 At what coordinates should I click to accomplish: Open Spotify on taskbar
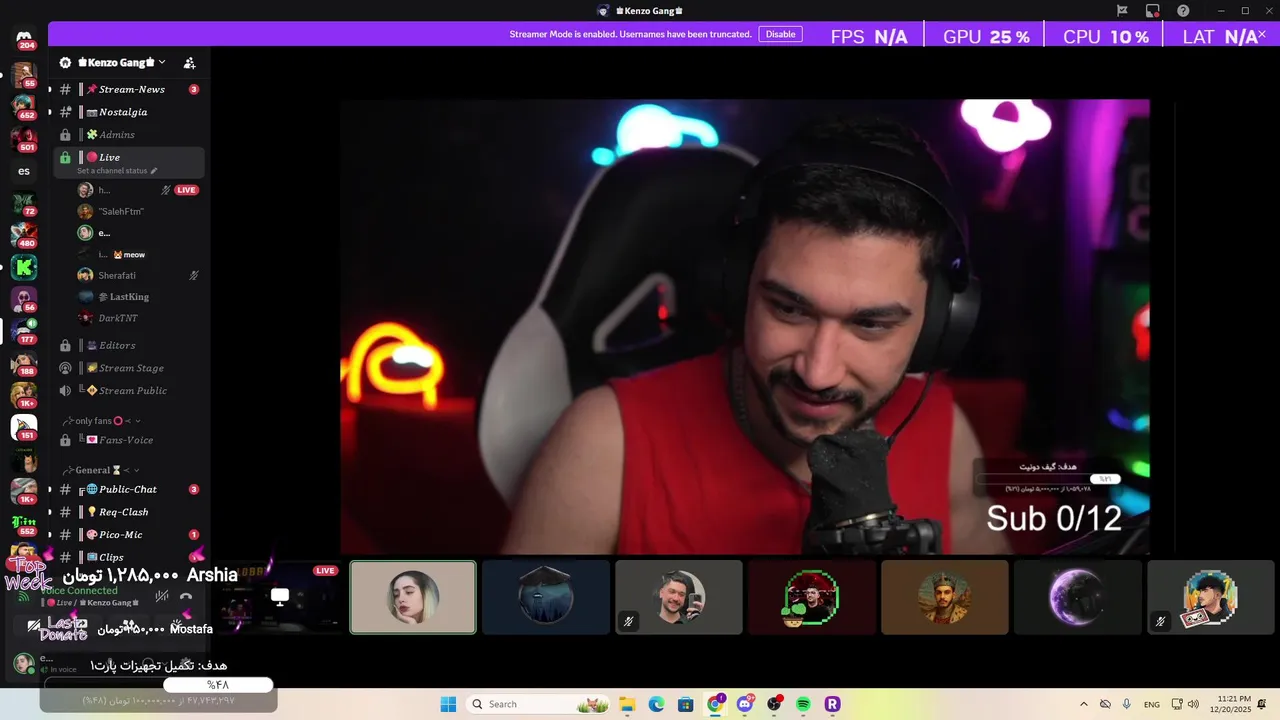click(803, 704)
